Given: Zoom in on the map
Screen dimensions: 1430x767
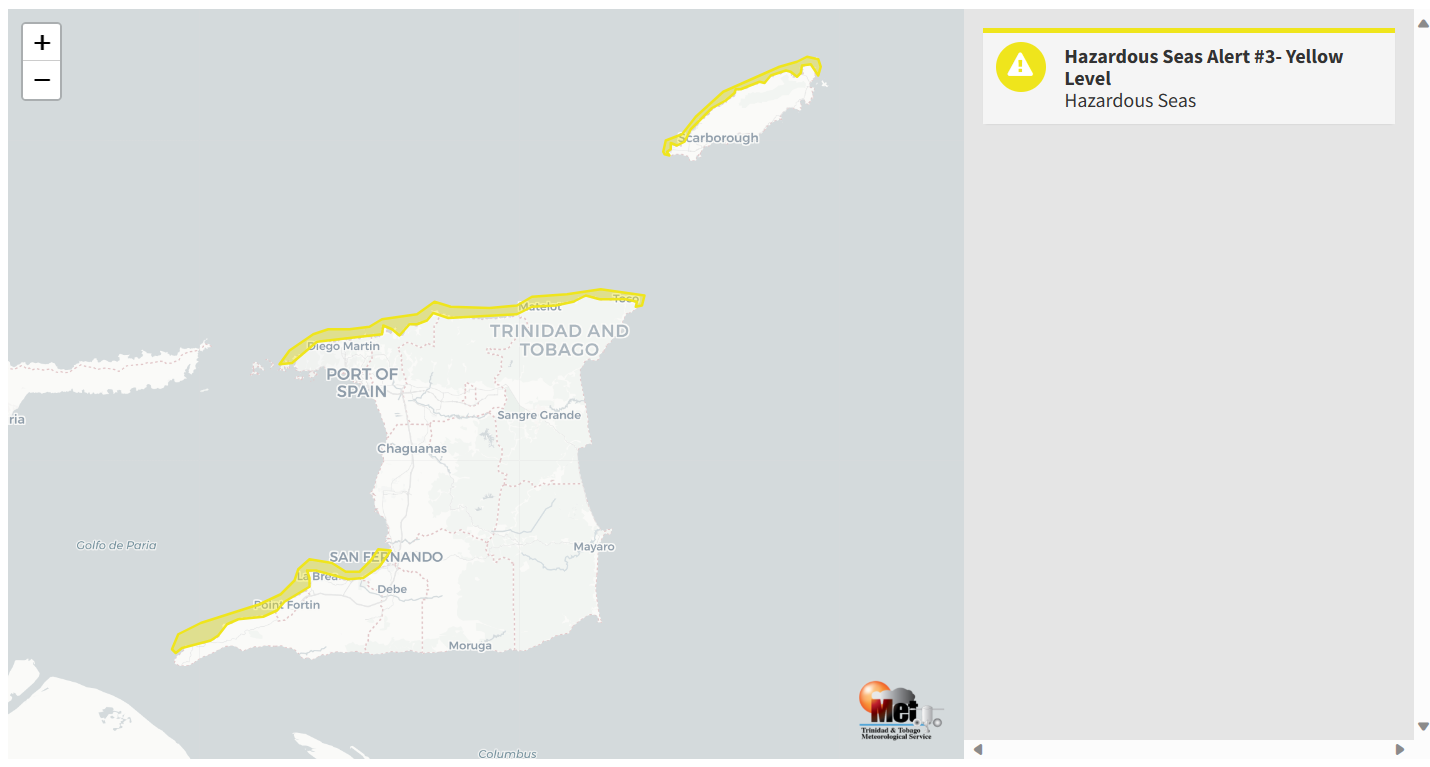Looking at the screenshot, I should (42, 43).
